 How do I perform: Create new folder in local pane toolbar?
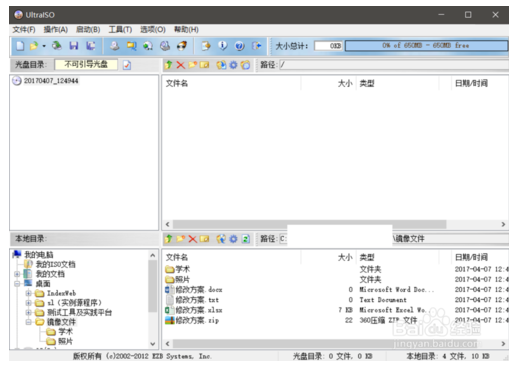click(x=181, y=239)
